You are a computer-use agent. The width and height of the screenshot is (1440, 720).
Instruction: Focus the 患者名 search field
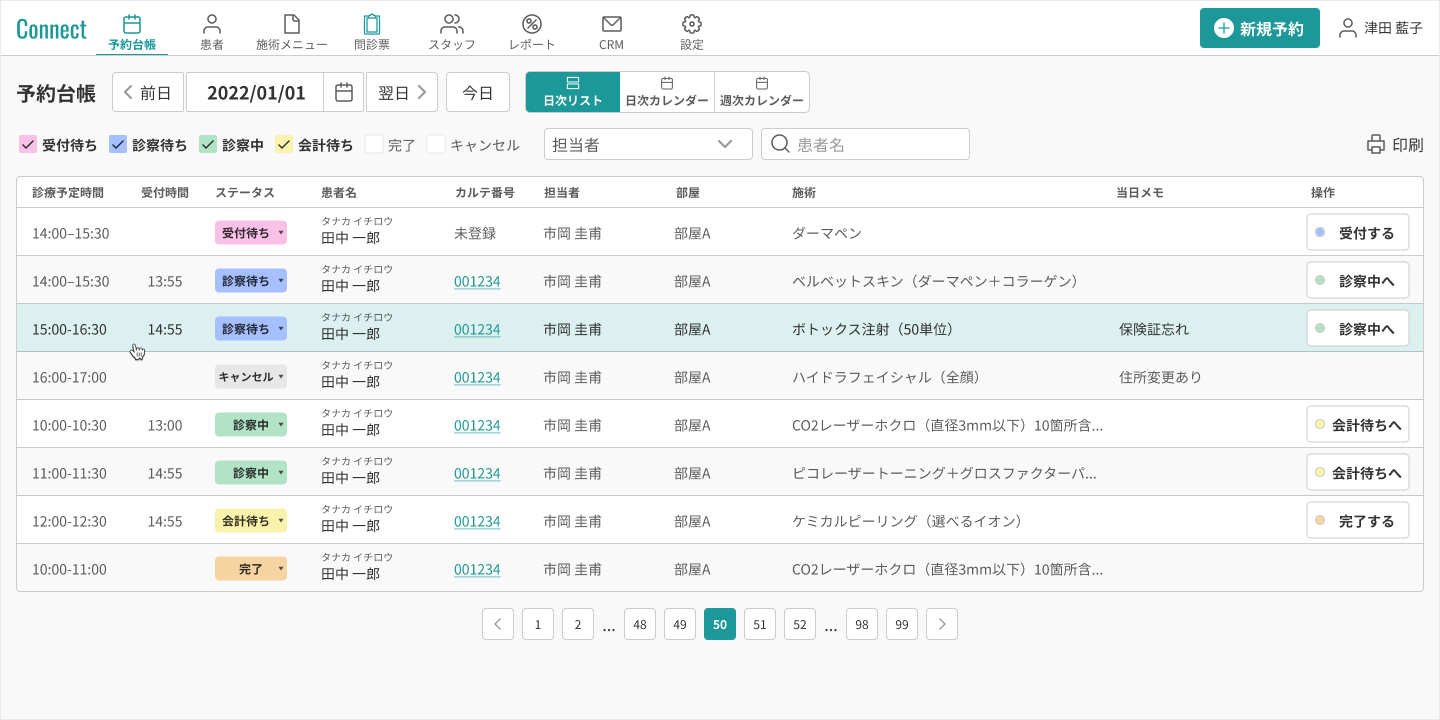pos(865,144)
